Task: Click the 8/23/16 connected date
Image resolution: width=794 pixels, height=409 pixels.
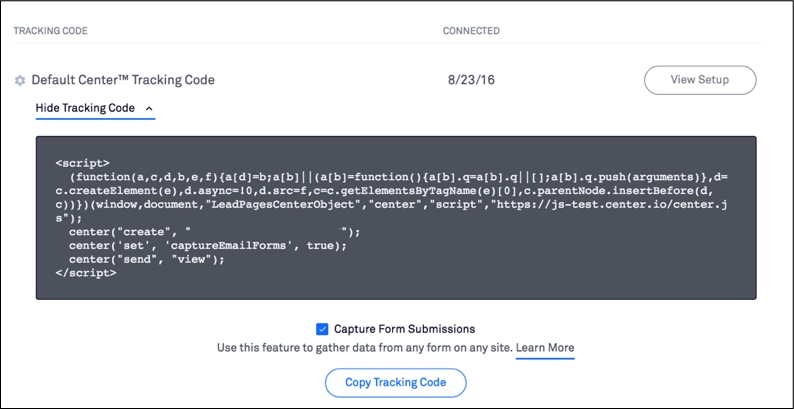Action: [471, 80]
